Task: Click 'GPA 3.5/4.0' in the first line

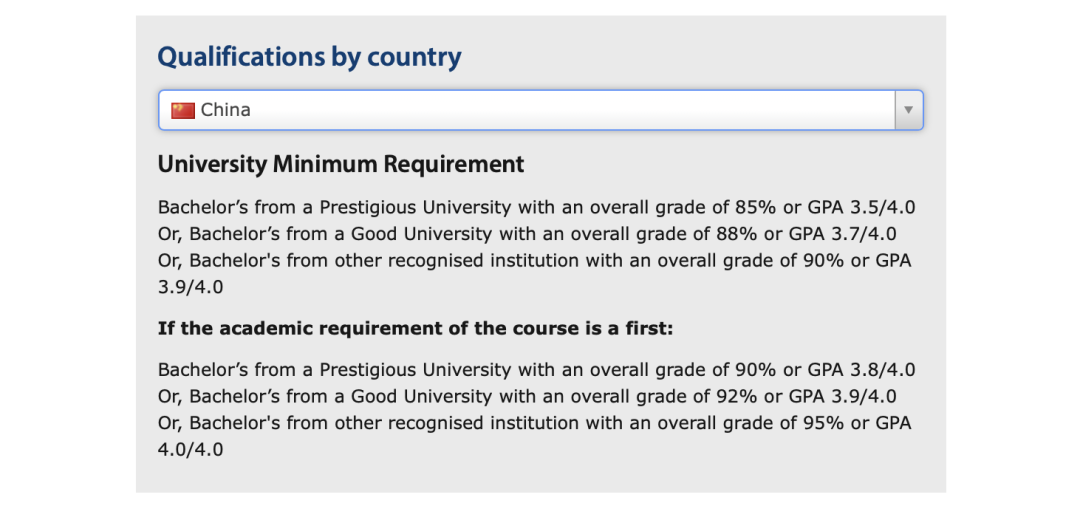Action: point(859,207)
